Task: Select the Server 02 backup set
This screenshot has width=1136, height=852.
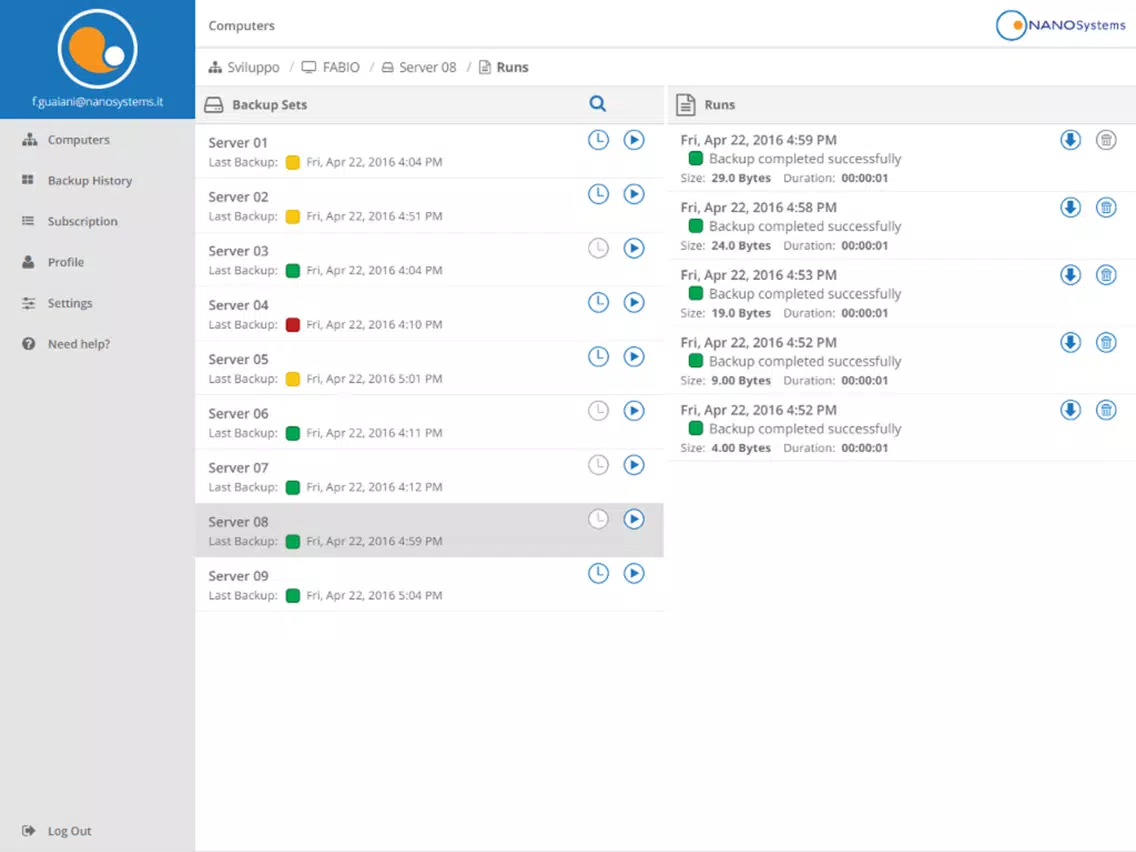Action: pos(429,206)
